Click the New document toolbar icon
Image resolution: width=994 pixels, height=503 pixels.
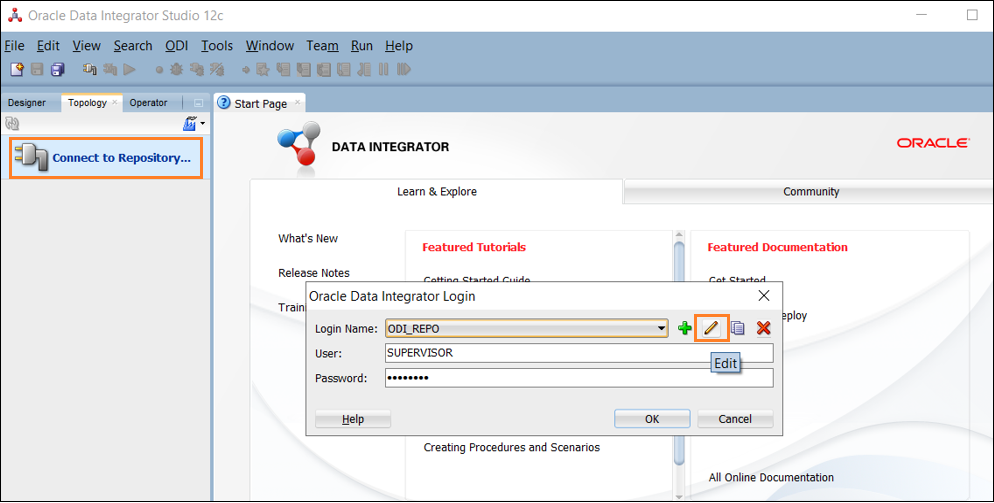point(17,69)
